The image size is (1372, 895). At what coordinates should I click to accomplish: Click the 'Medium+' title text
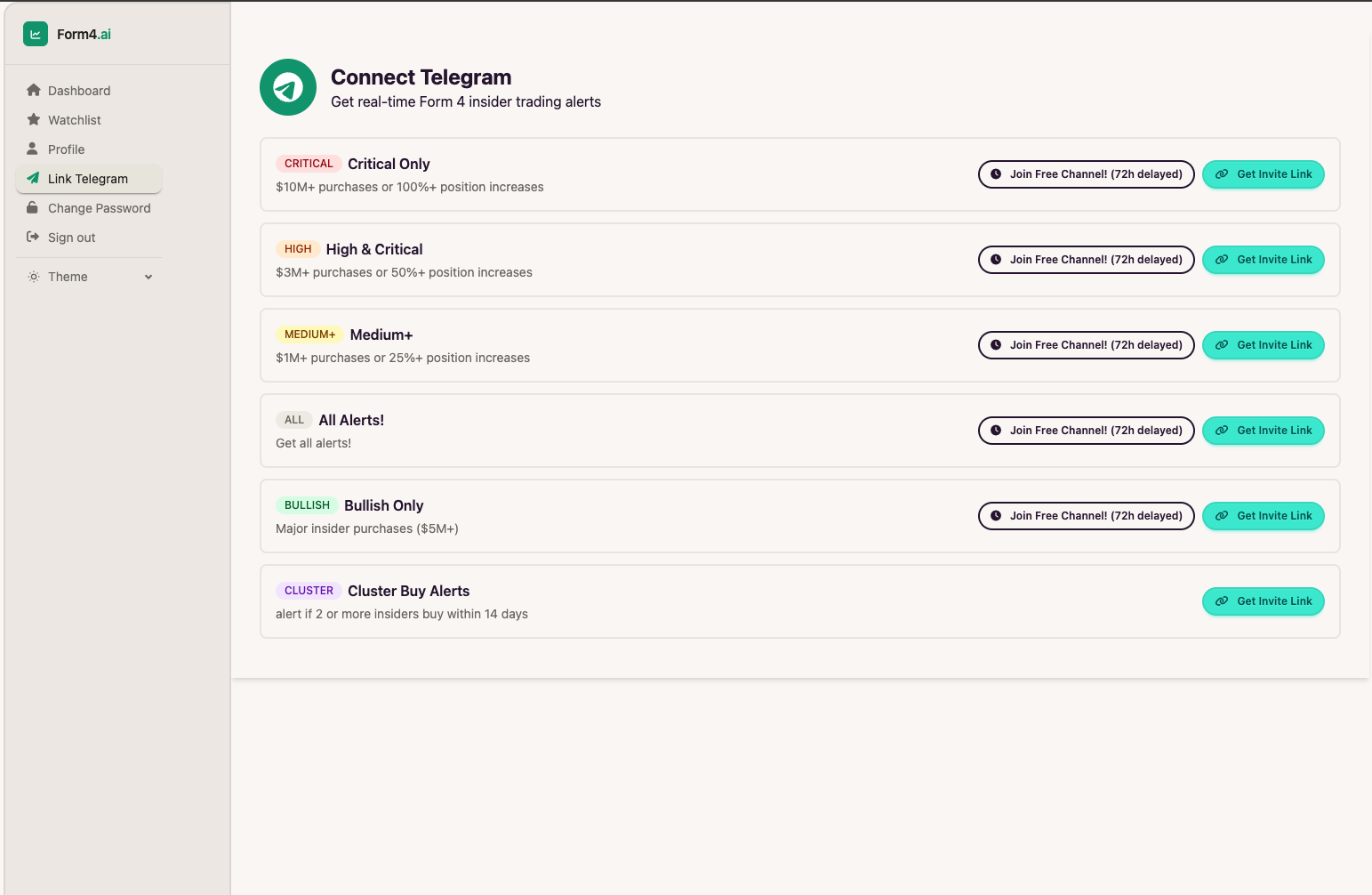coord(381,335)
